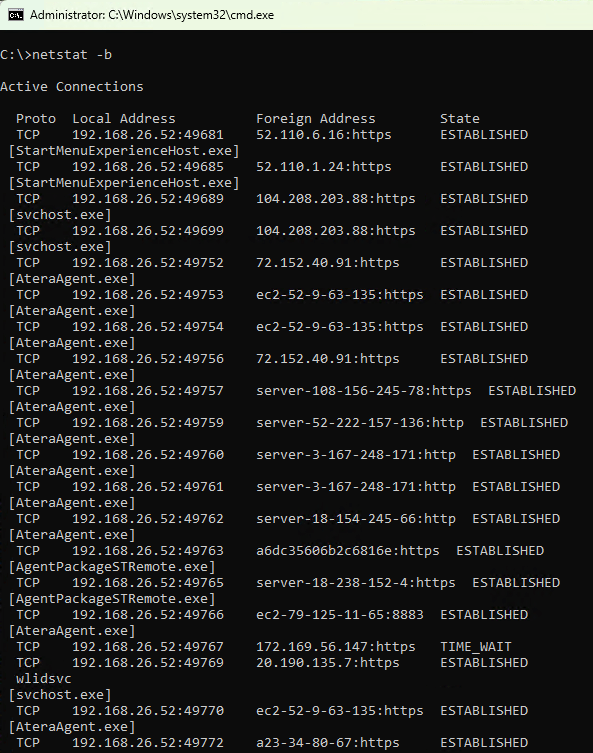Click the Foreign Address column header

[315, 119]
